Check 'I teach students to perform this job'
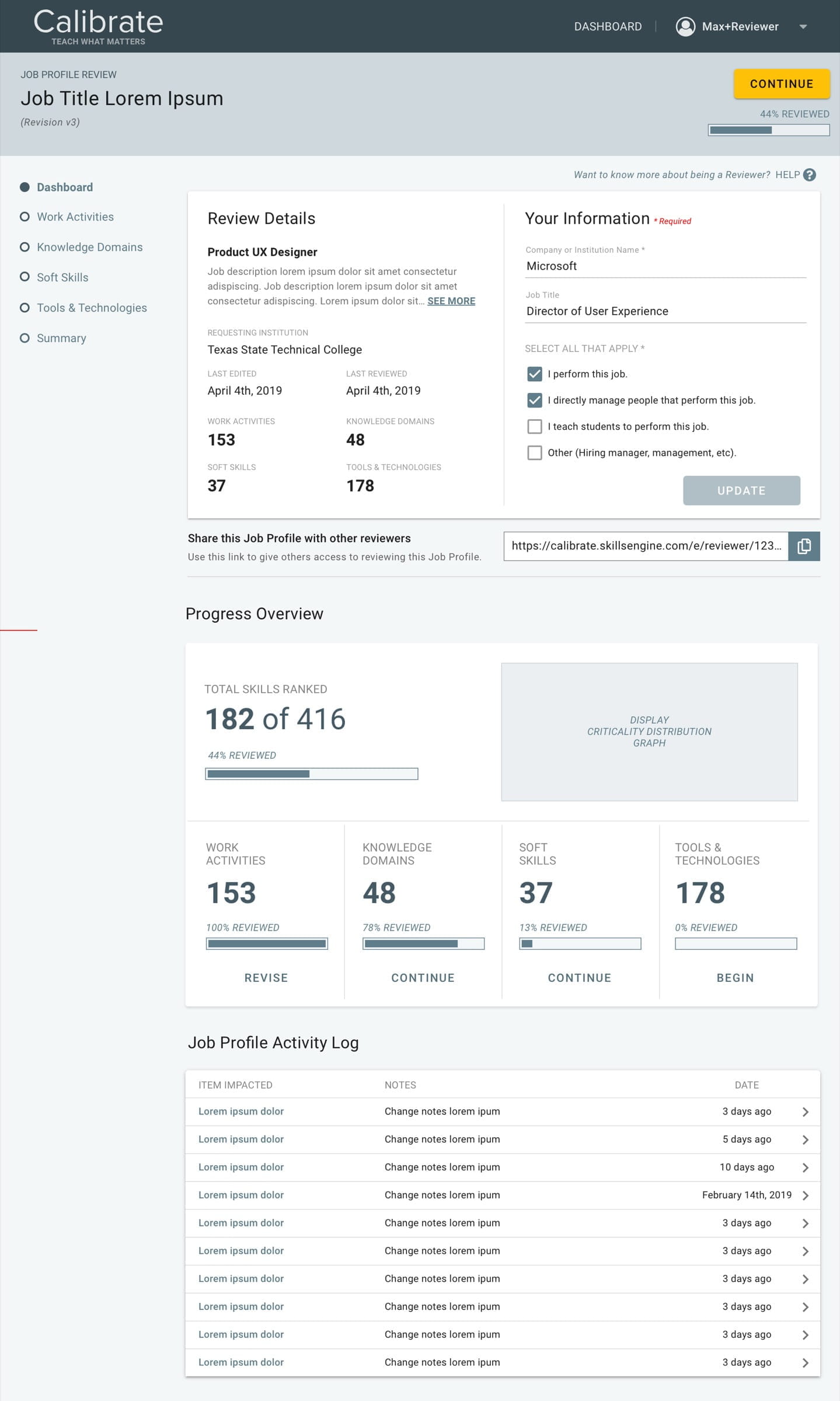The image size is (840, 1401). pos(534,426)
